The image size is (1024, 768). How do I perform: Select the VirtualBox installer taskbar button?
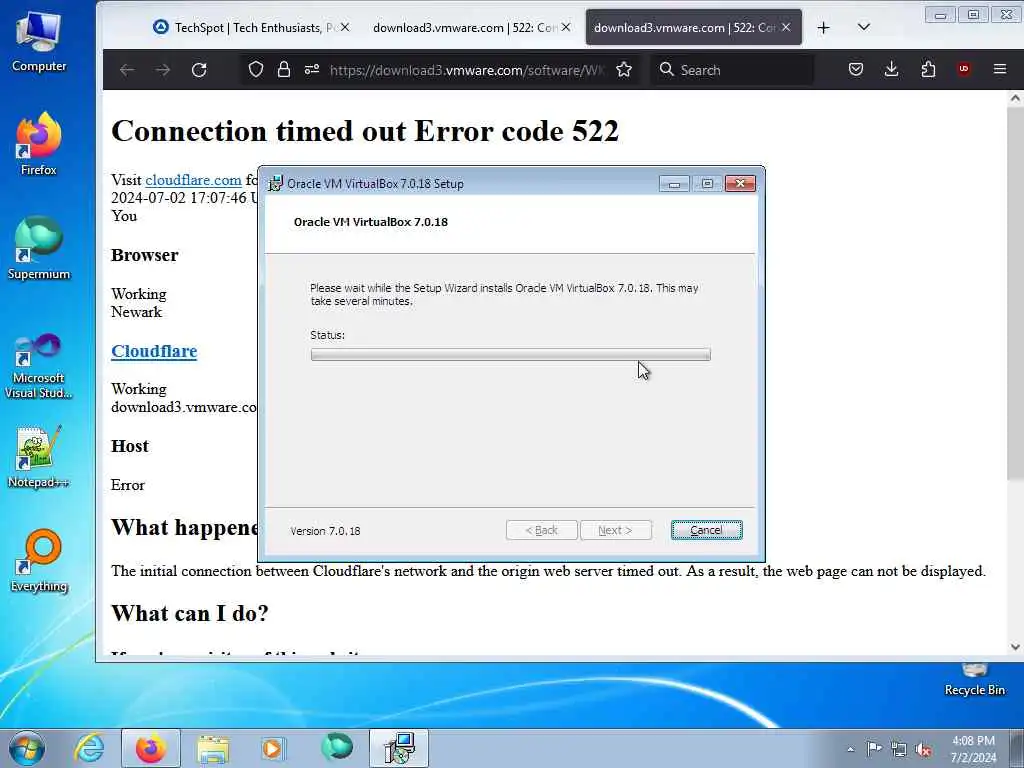(x=399, y=748)
